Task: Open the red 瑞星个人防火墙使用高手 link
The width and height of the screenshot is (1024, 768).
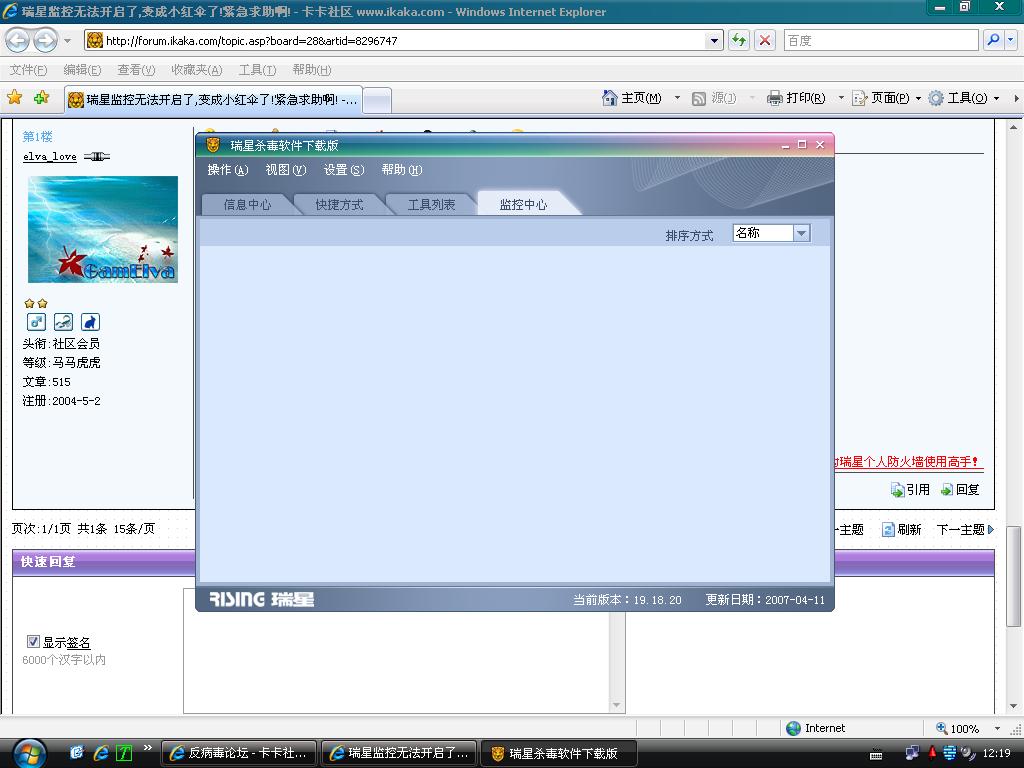Action: 908,462
